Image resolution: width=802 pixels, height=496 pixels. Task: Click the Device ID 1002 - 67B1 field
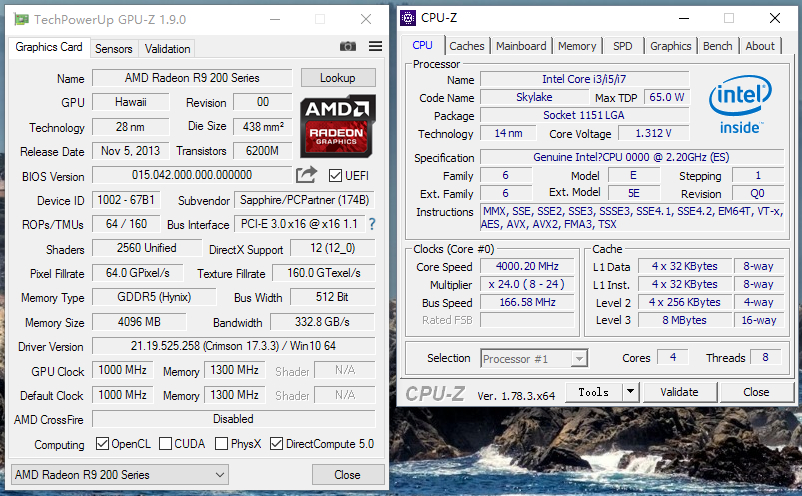point(126,200)
